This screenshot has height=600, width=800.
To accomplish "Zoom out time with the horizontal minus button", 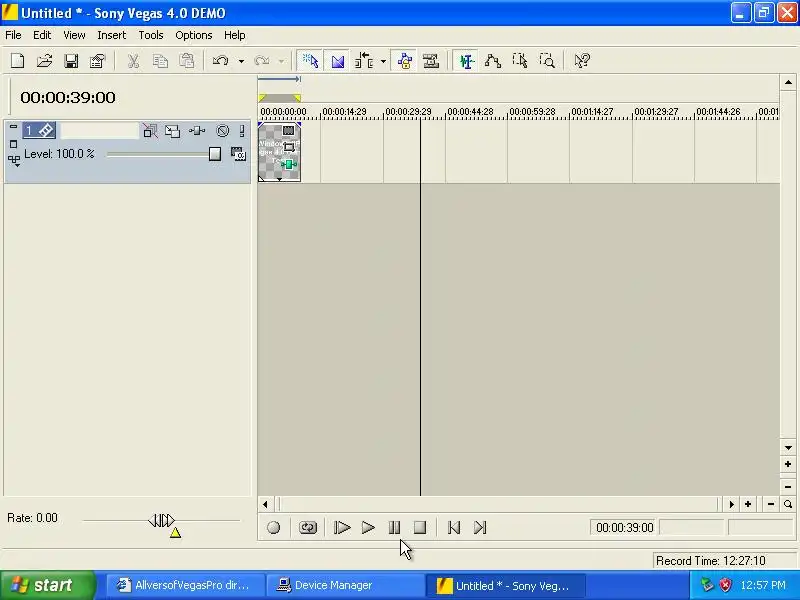I will [771, 504].
